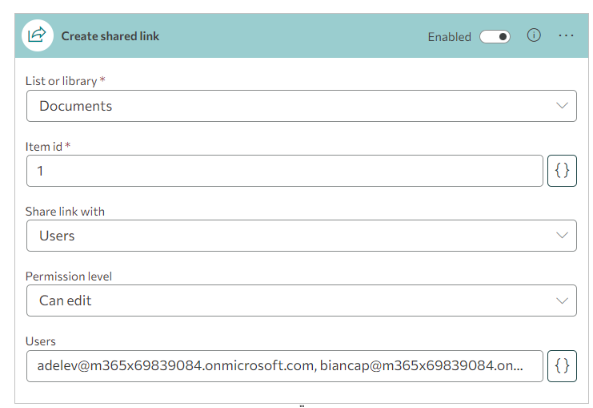Disable the action with the Enabled toggle

click(495, 37)
